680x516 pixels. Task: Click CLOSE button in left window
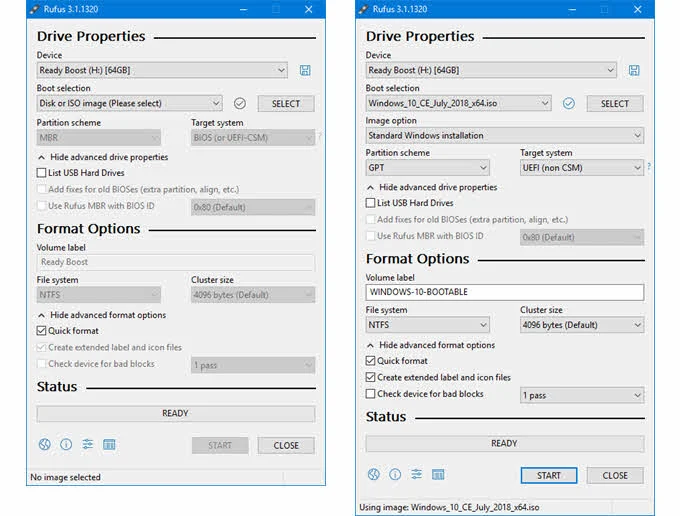(286, 445)
